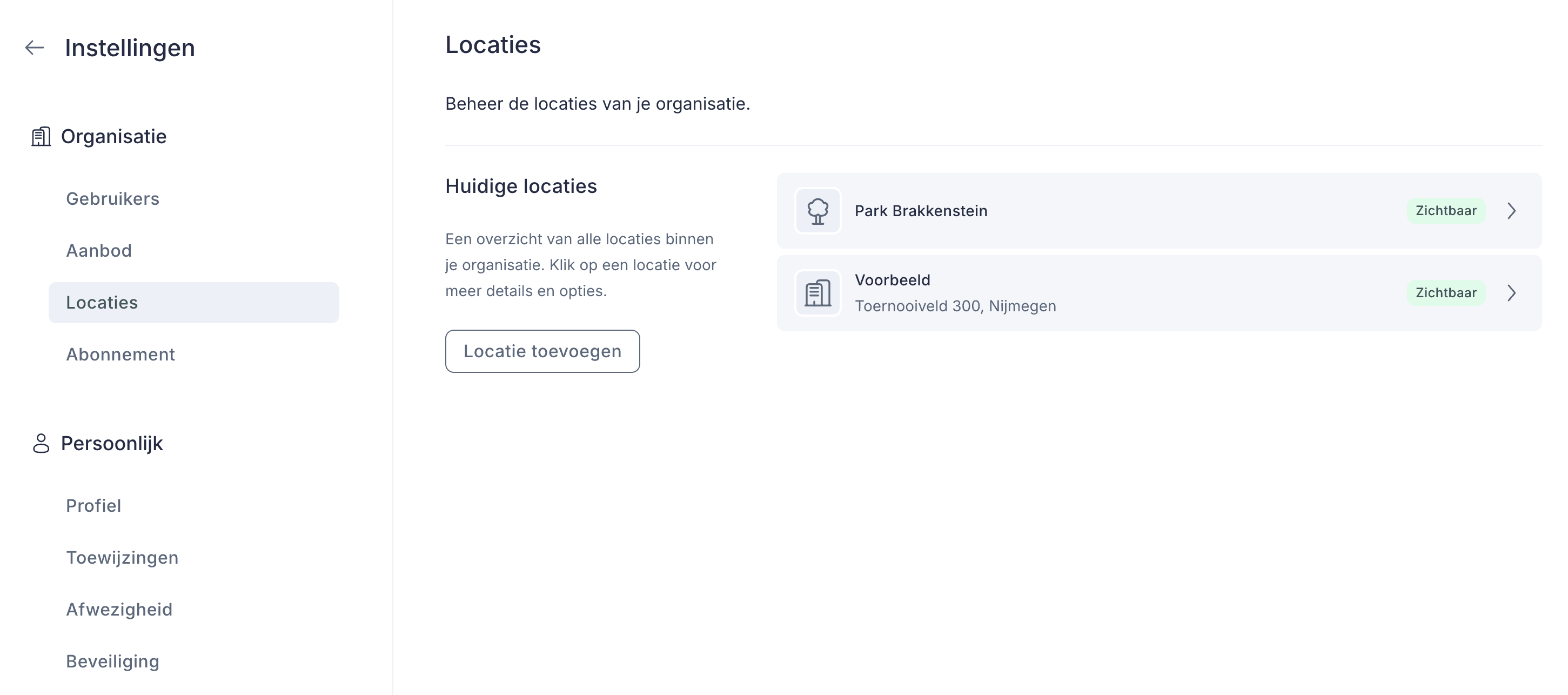Image resolution: width=1568 pixels, height=695 pixels.
Task: Open the Abonnement settings section
Action: click(x=120, y=354)
